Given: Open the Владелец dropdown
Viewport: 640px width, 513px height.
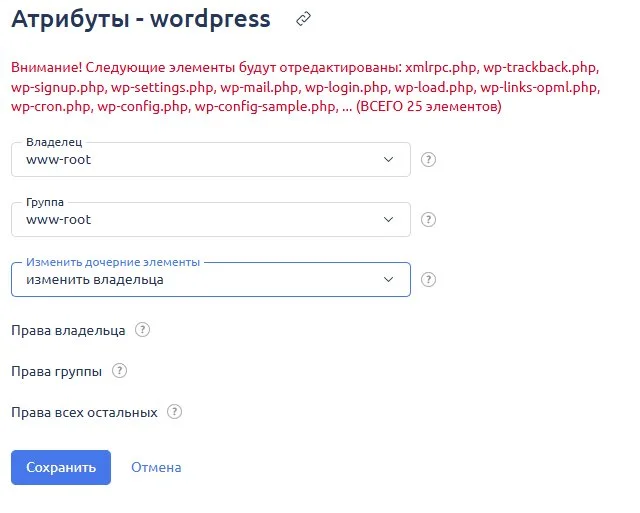Looking at the screenshot, I should pos(211,160).
